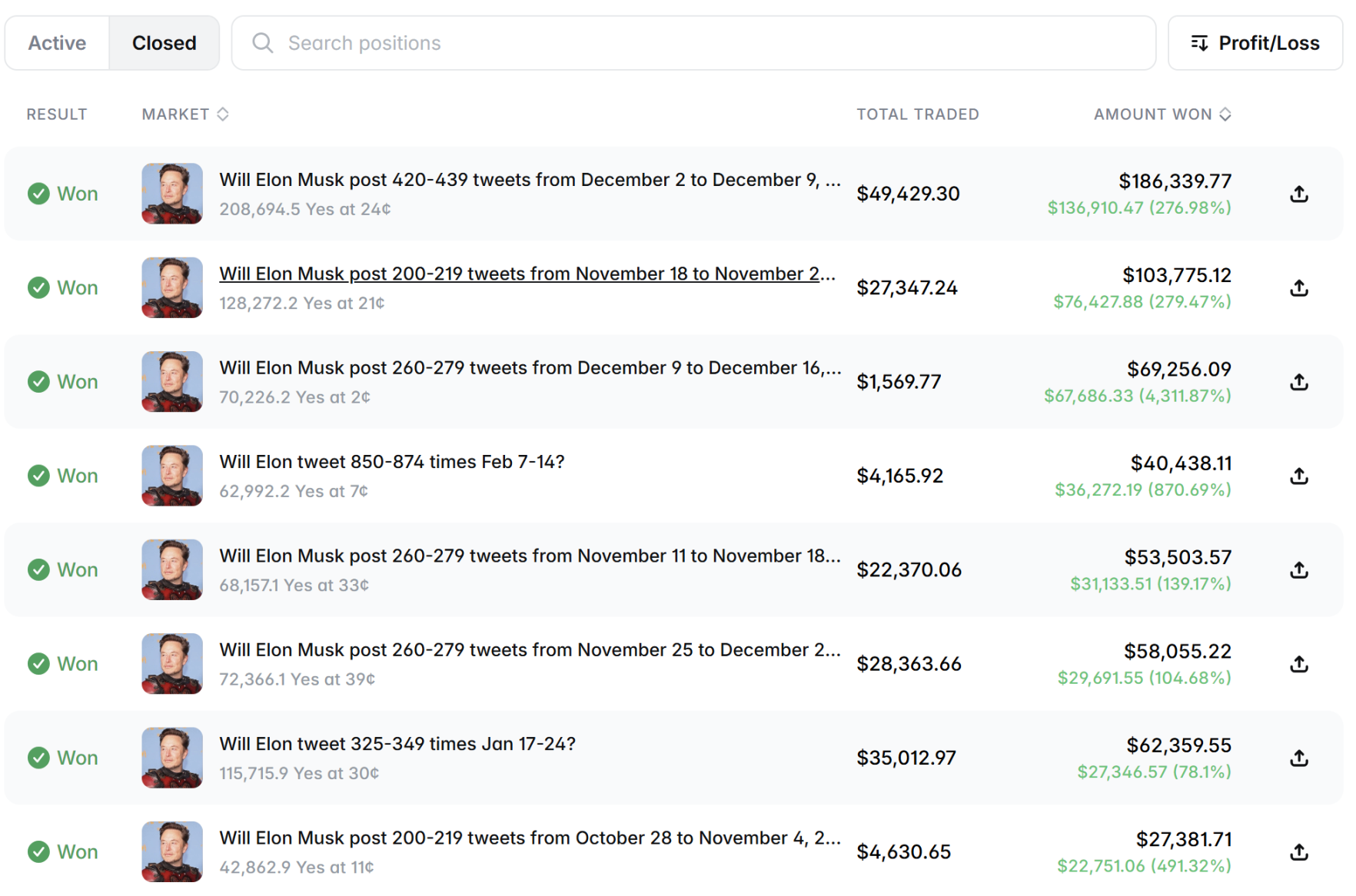Open the Elon tweet 325-349 Jan 17-24 market
This screenshot has width=1356, height=896.
pyautogui.click(x=397, y=744)
